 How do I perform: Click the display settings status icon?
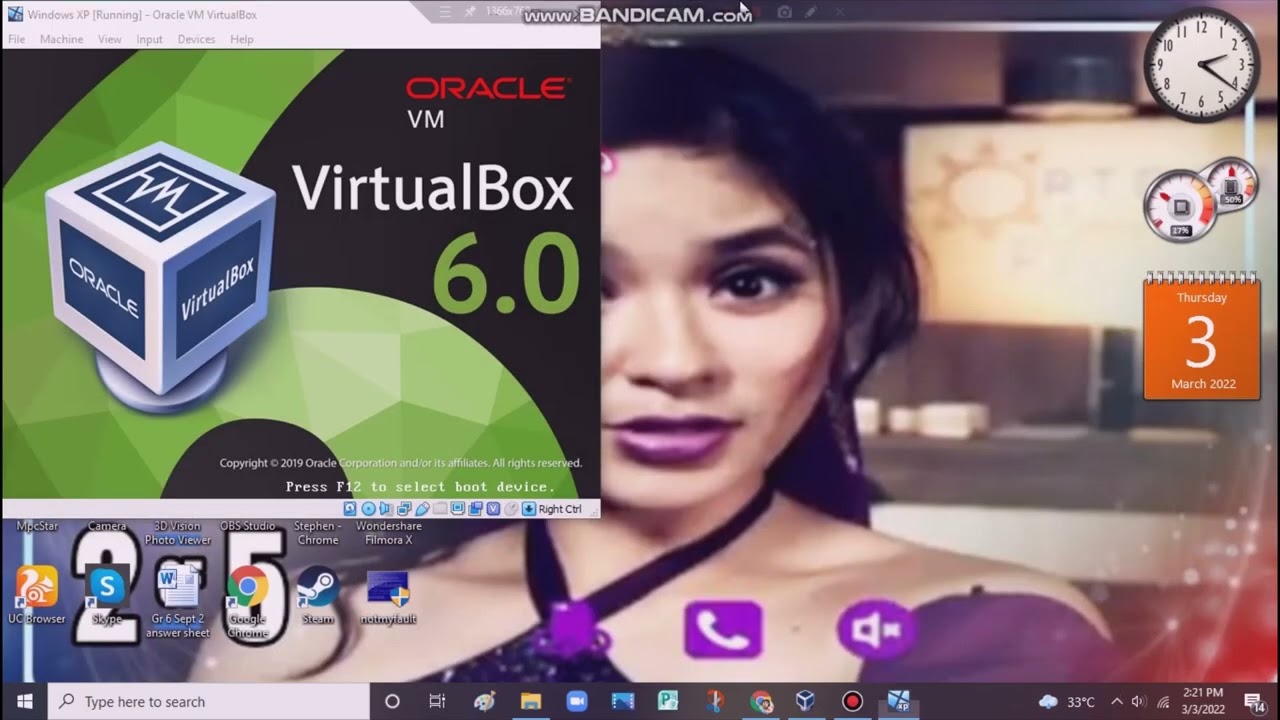click(458, 509)
